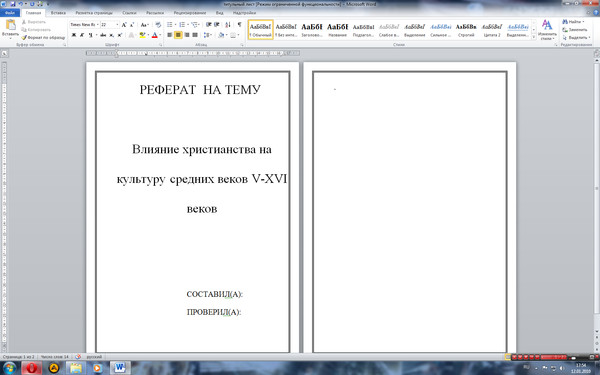The image size is (600, 375).
Task: Select Формат по образцу format painter
Action: click(x=43, y=38)
